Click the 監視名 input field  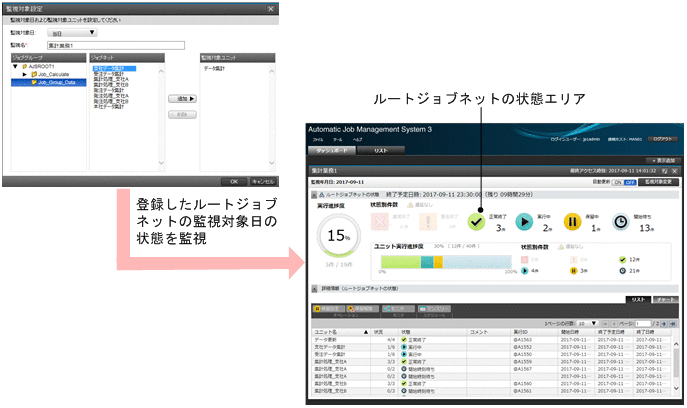point(116,46)
